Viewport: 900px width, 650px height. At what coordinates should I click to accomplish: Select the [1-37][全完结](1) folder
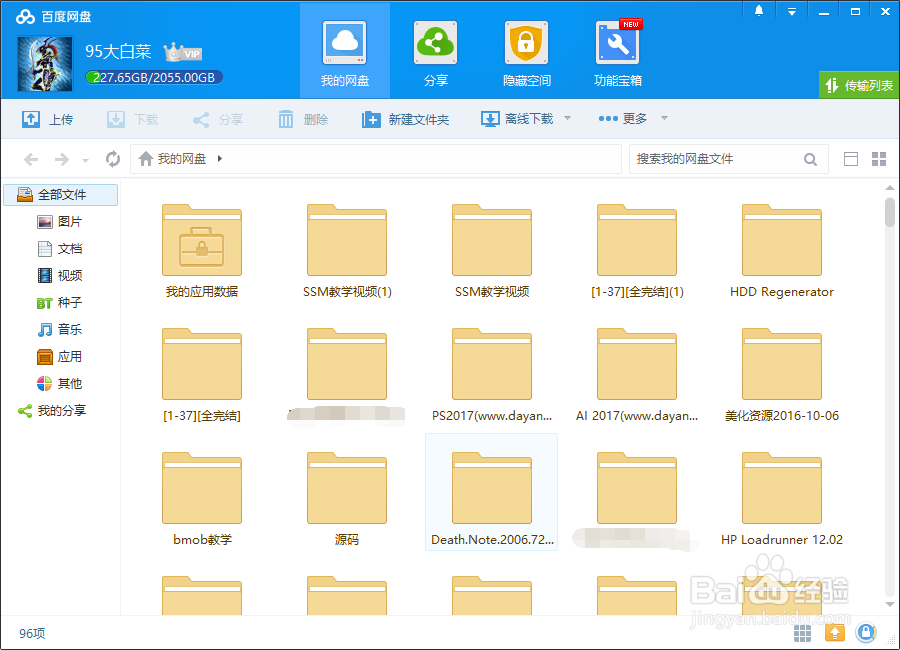click(637, 252)
